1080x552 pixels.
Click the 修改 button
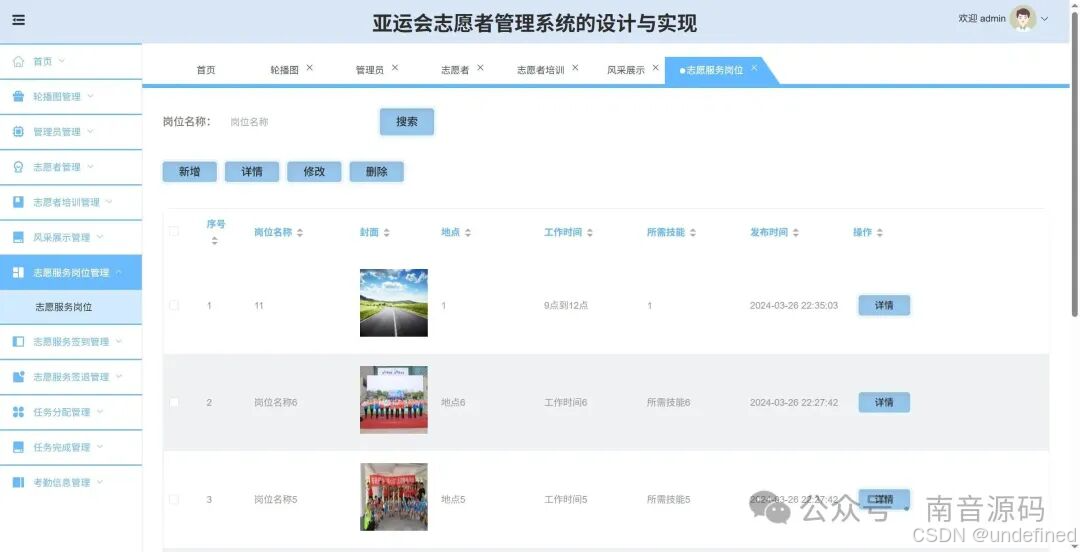pyautogui.click(x=314, y=172)
